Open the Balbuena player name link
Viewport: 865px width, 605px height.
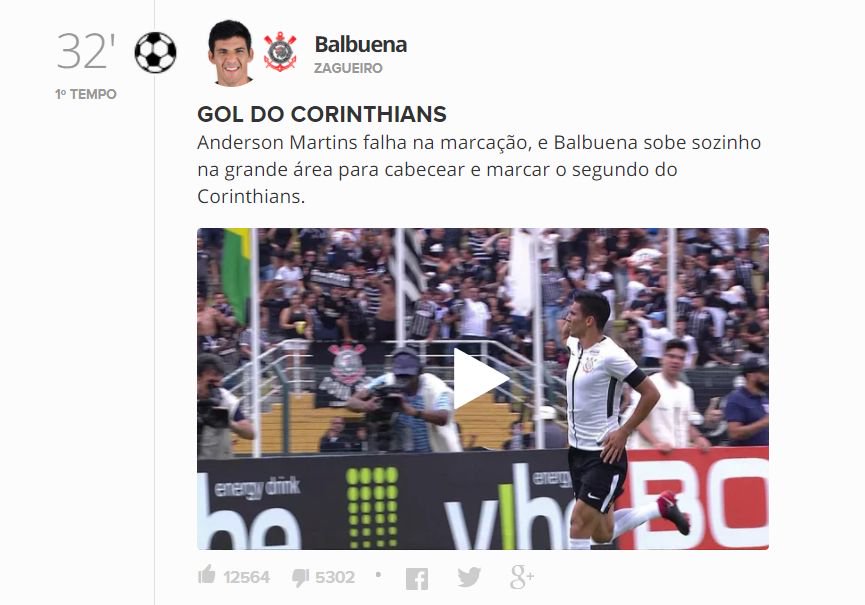click(361, 45)
